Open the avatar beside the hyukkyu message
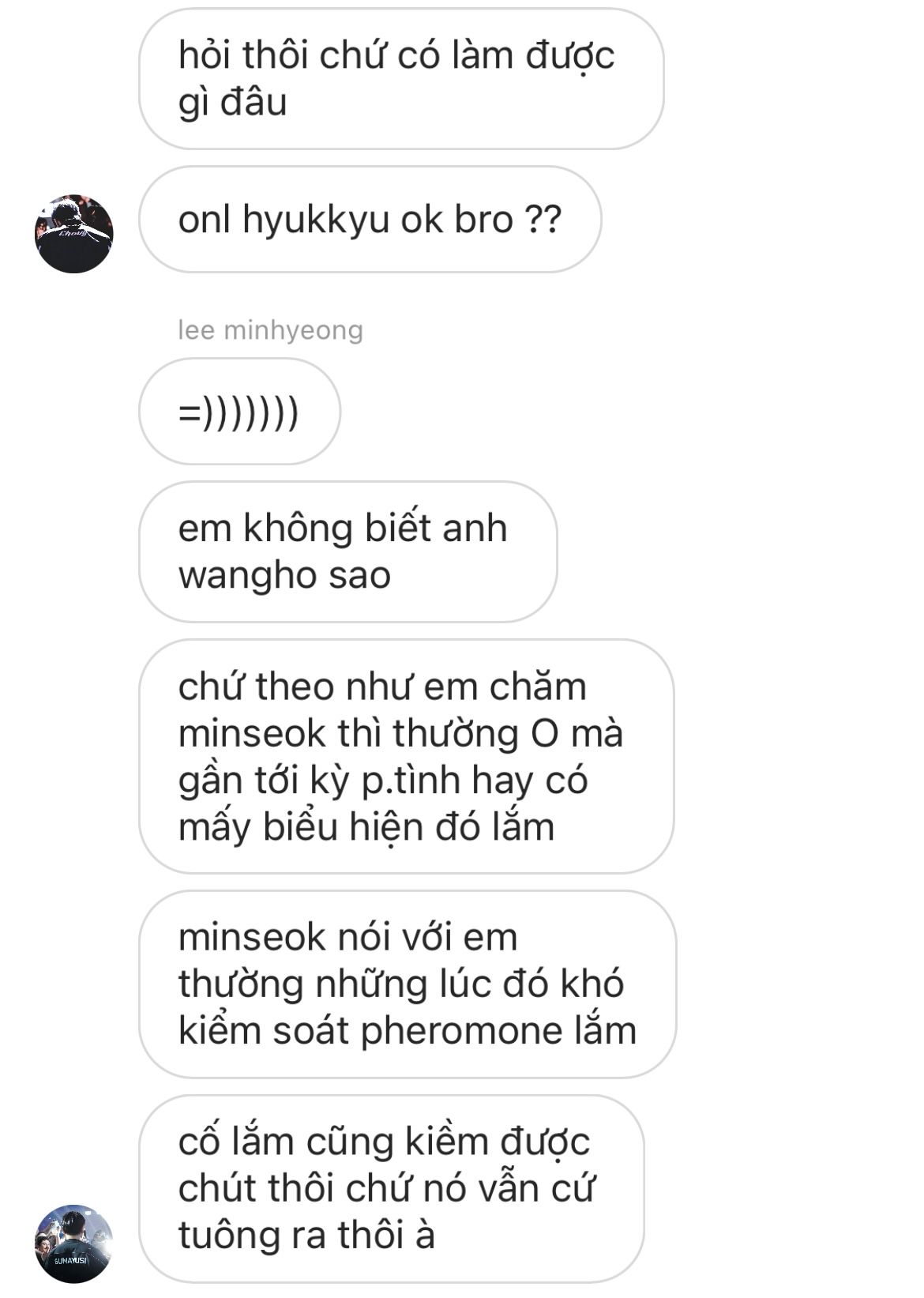Viewport: 924px width, 1298px height. pos(74,234)
